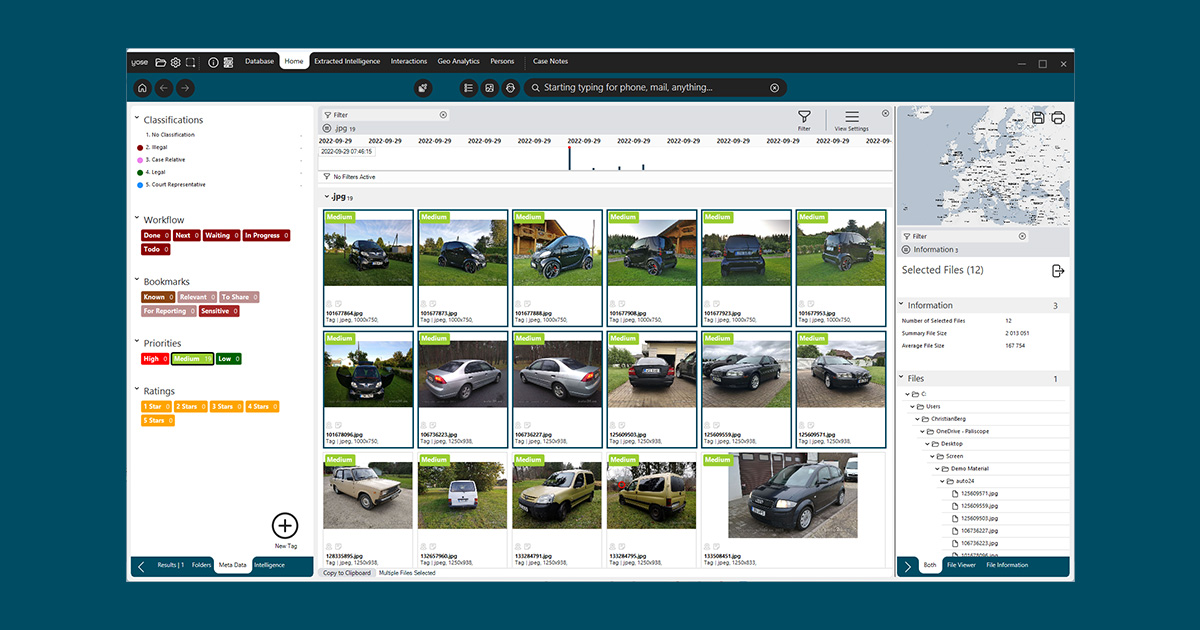Open View Settings hamburger icon

(852, 119)
